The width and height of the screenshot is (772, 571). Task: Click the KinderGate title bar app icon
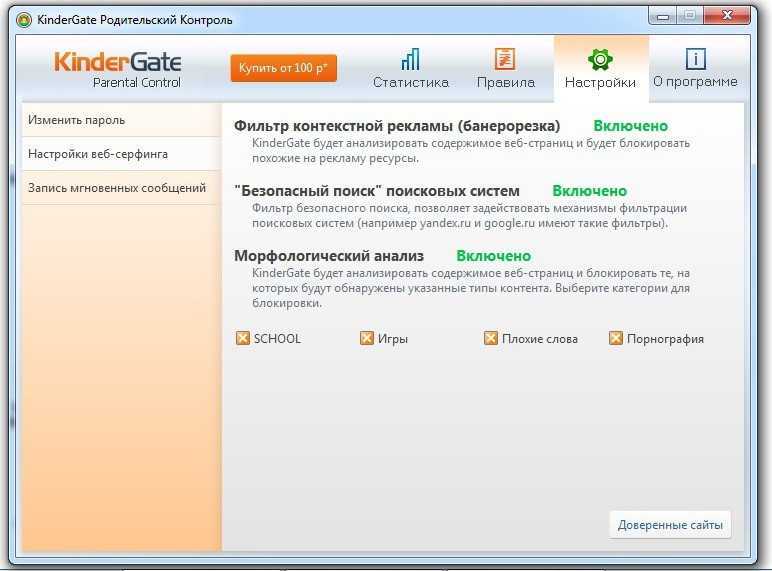coord(24,20)
